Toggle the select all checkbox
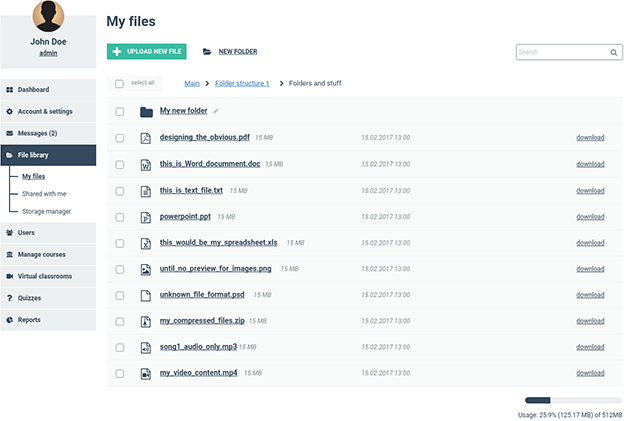 pyautogui.click(x=120, y=84)
